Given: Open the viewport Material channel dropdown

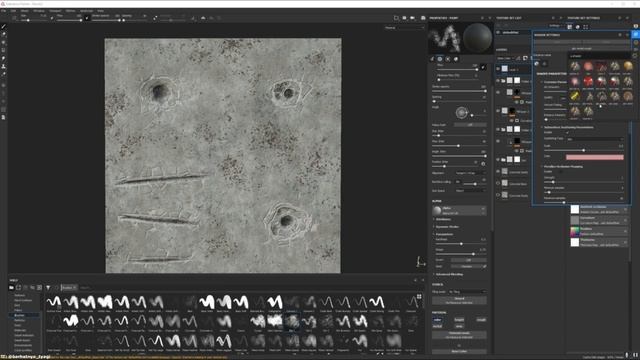Looking at the screenshot, I should (404, 28).
